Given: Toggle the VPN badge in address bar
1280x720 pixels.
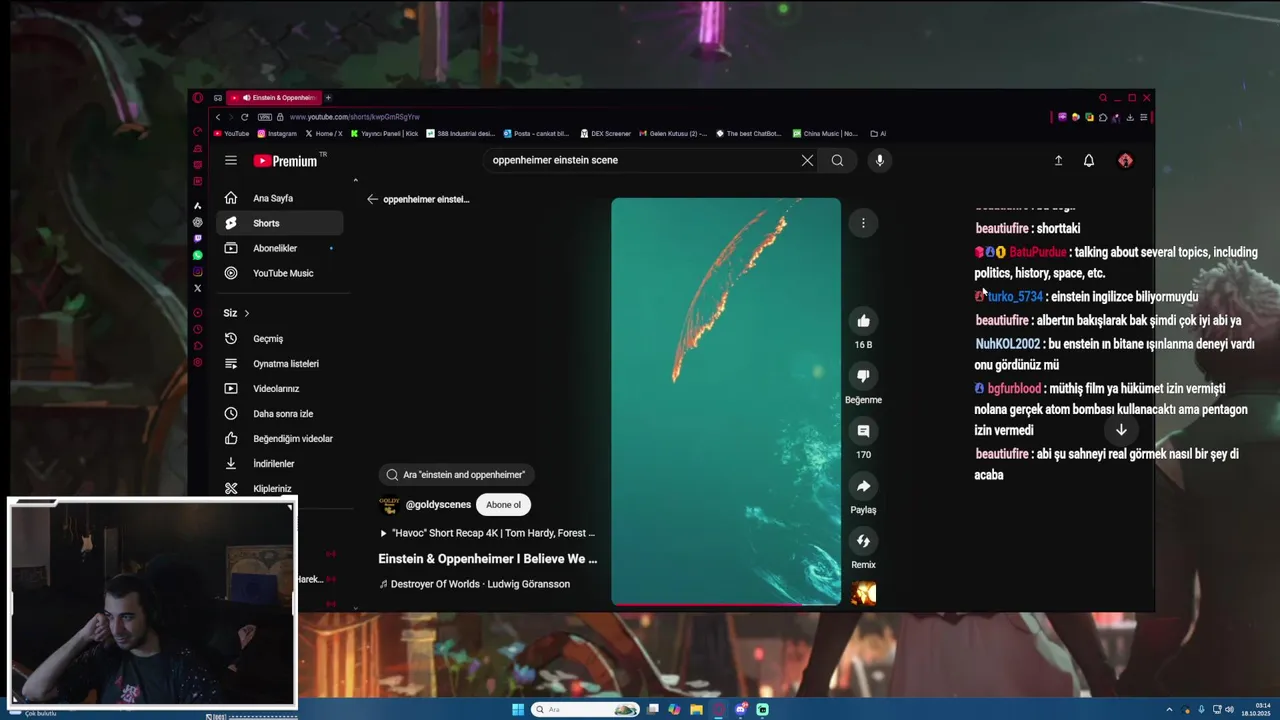Looking at the screenshot, I should click(x=265, y=117).
